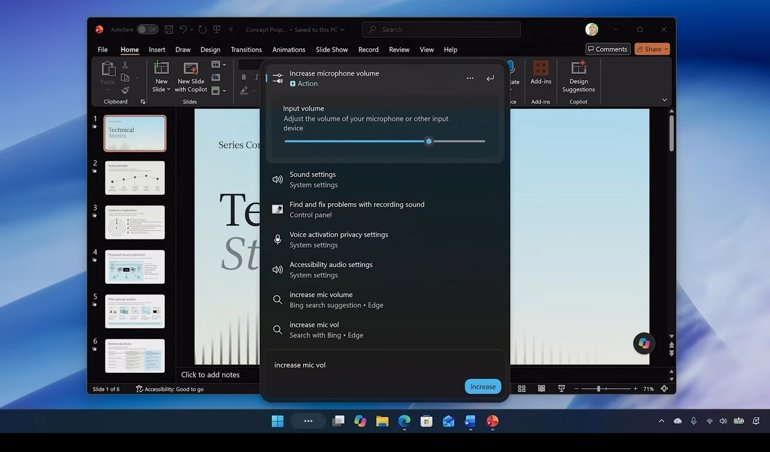This screenshot has height=452, width=770.
Task: Click the floating Copilot icon on slide
Action: coord(644,343)
